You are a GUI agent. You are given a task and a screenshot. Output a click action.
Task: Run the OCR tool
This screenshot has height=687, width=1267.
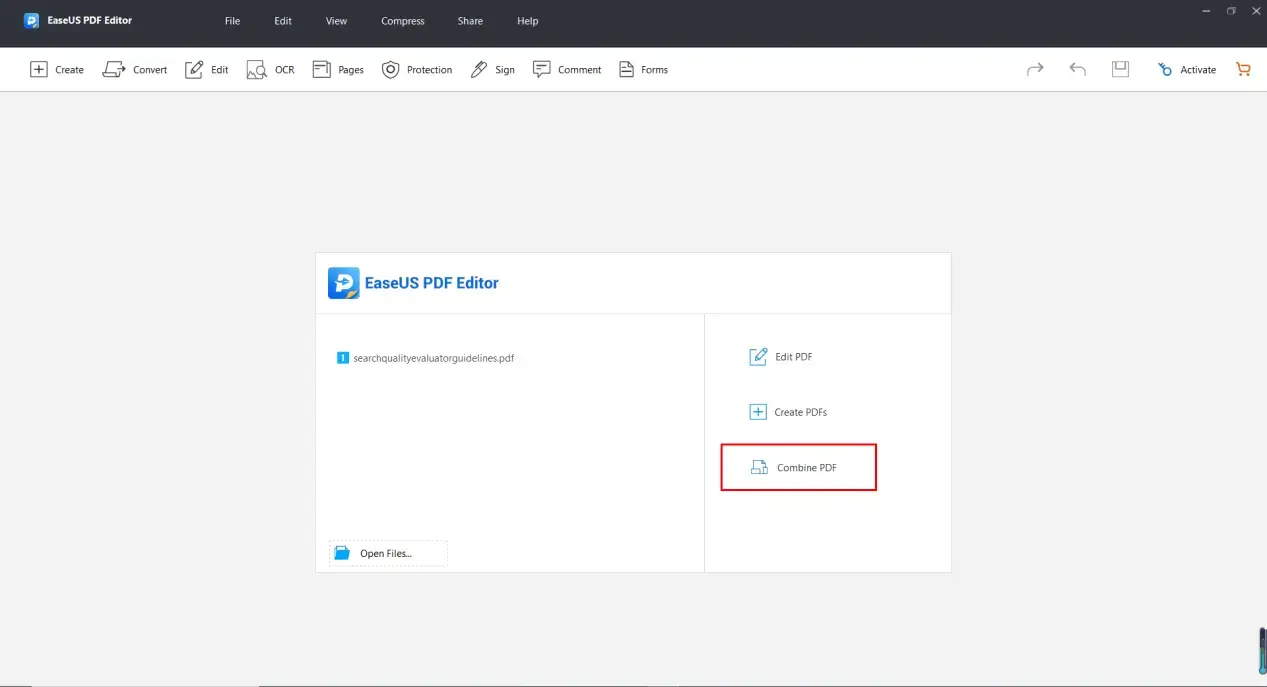[271, 70]
